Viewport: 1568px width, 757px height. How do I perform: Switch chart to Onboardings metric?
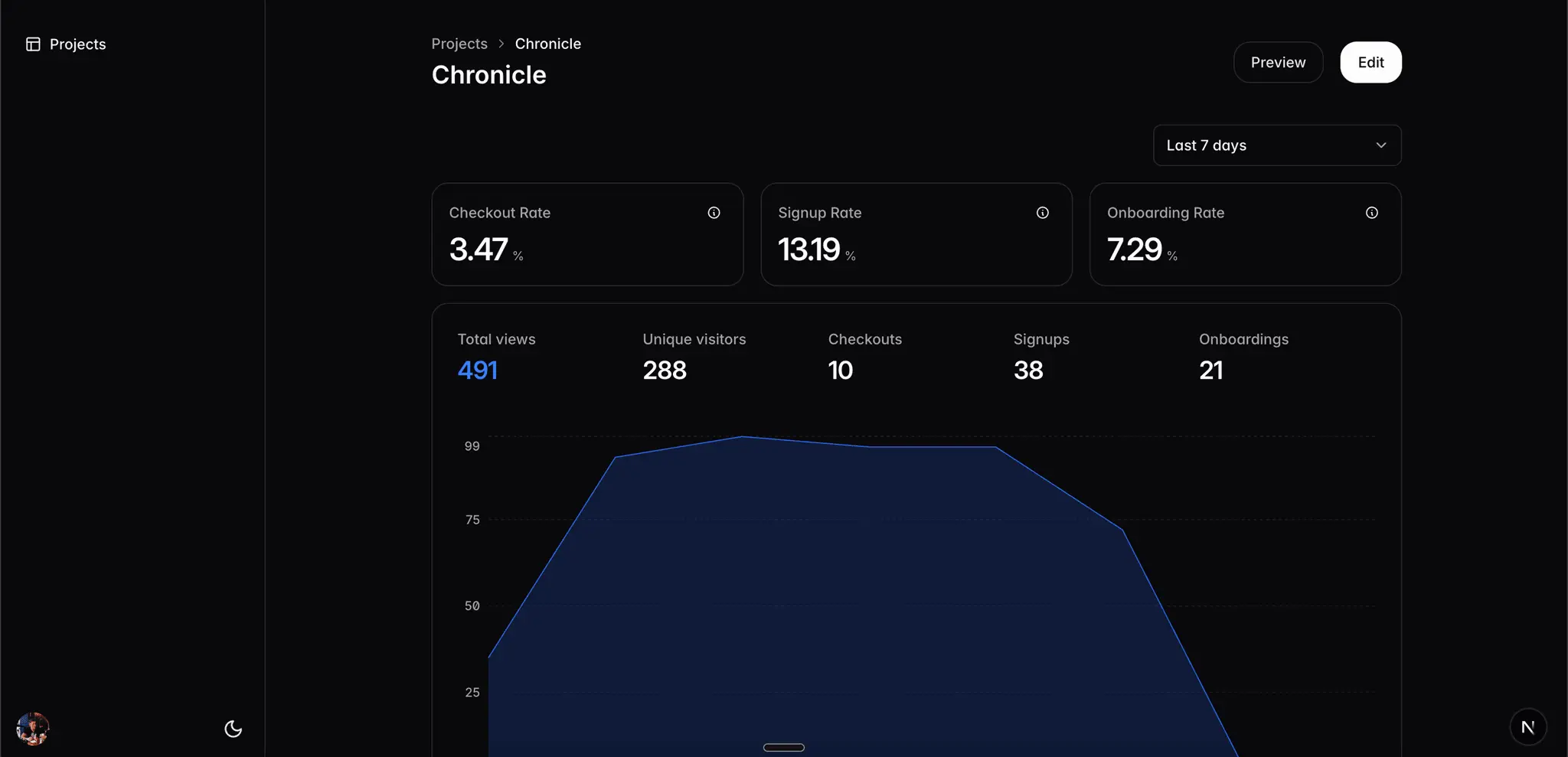1243,357
